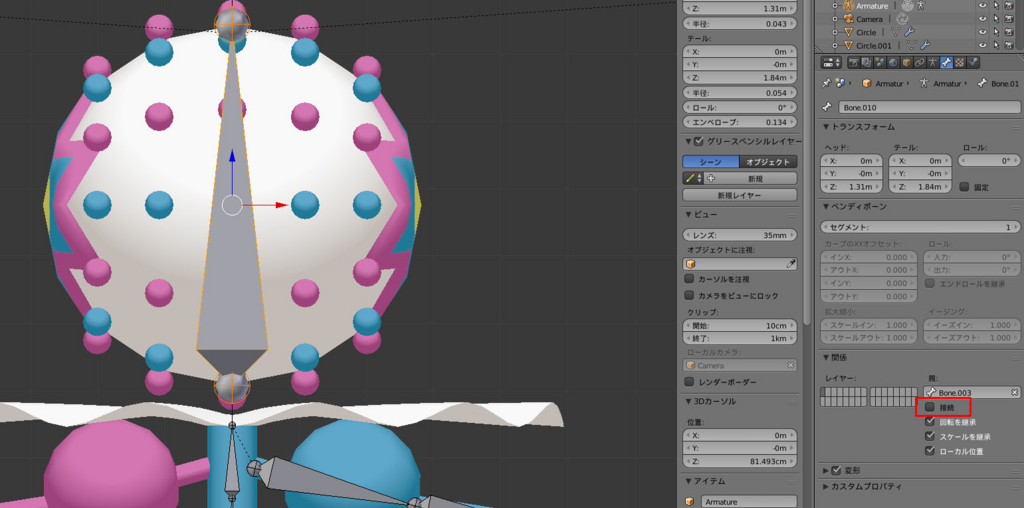The image size is (1024, 508).
Task: Click the wrench modifier icon beside Circle
Action: pos(909,31)
